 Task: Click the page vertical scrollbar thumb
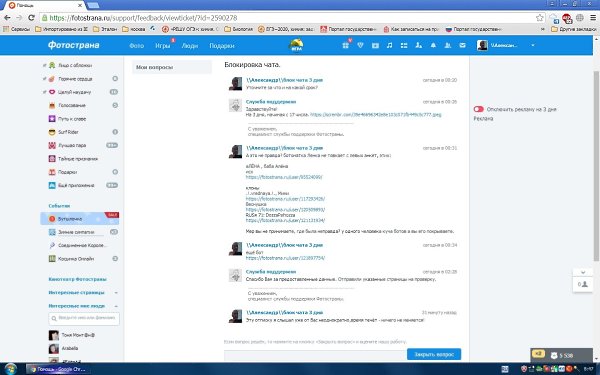point(596,166)
